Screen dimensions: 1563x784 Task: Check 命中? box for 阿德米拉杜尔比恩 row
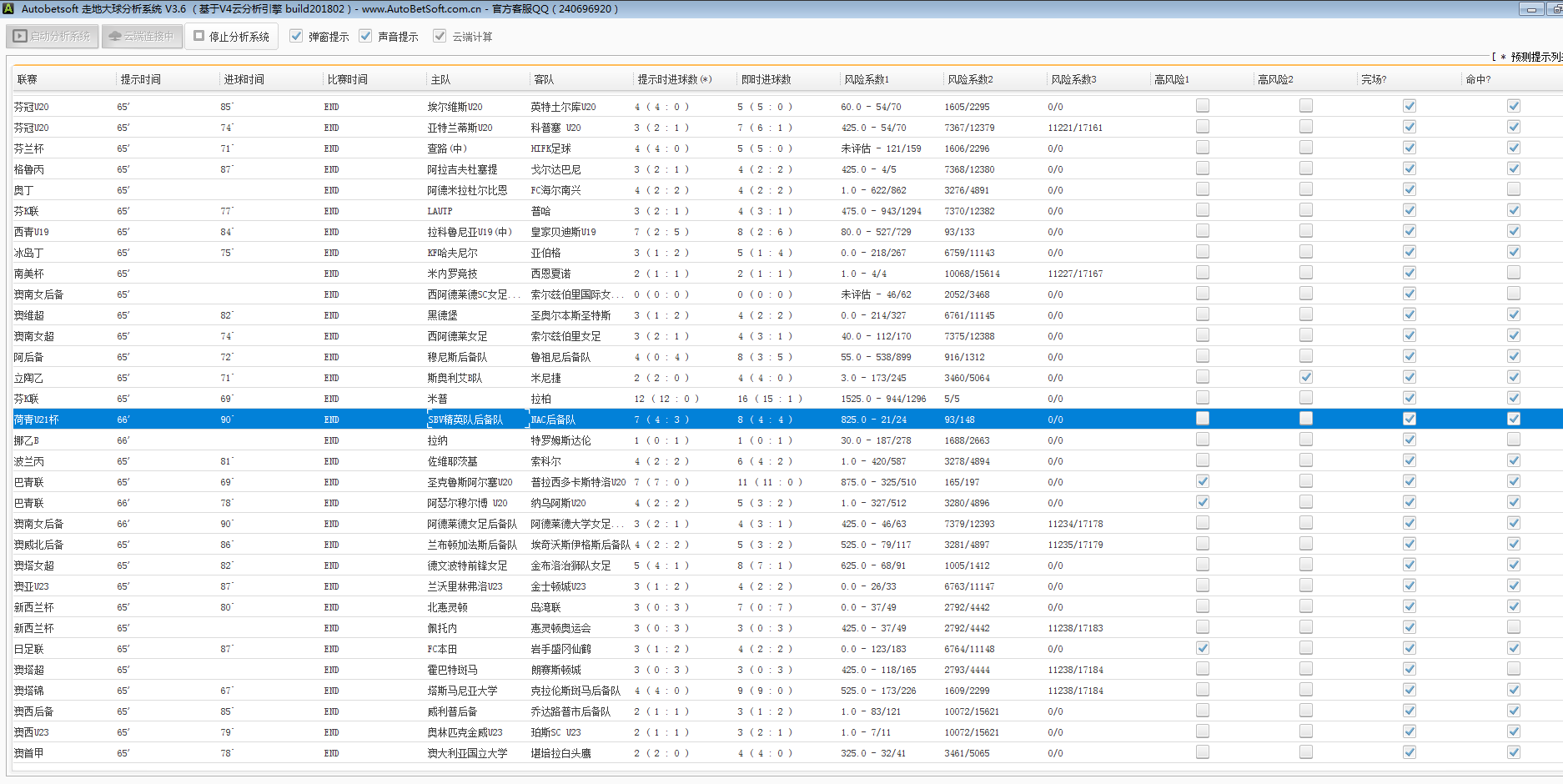pyautogui.click(x=1513, y=189)
